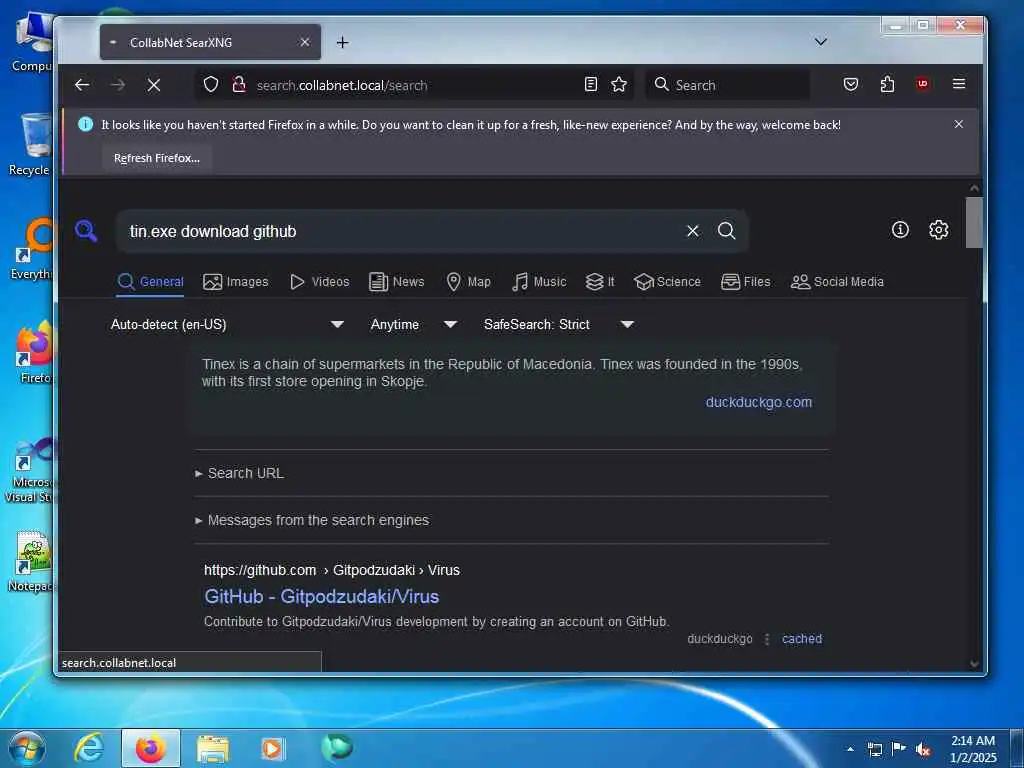The width and height of the screenshot is (1024, 768).
Task: Launch Internet Explorer from the taskbar
Action: coord(89,748)
